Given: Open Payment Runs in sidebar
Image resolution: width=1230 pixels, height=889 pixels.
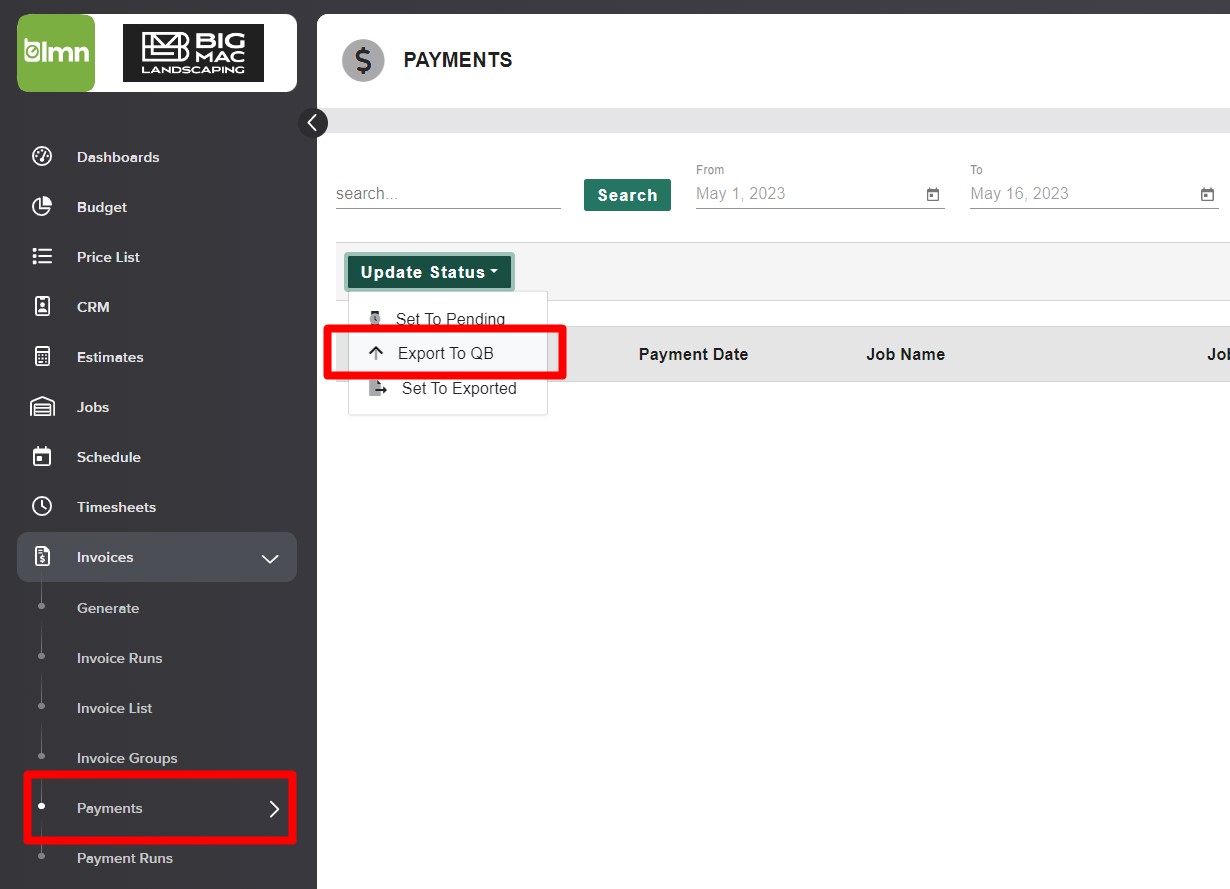Looking at the screenshot, I should [x=125, y=858].
